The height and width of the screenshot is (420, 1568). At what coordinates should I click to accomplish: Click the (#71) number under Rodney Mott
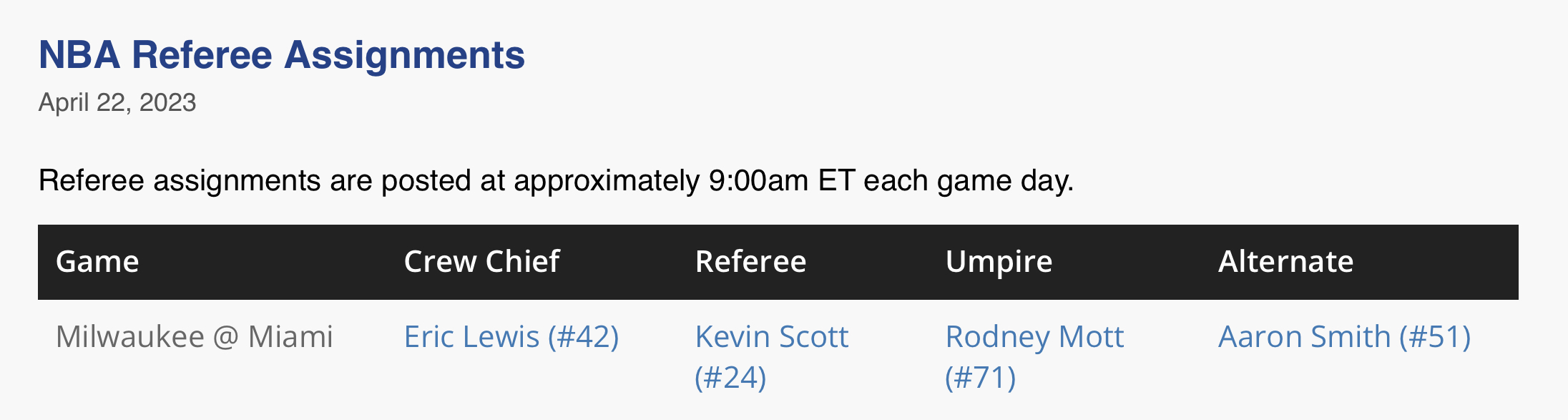(980, 378)
